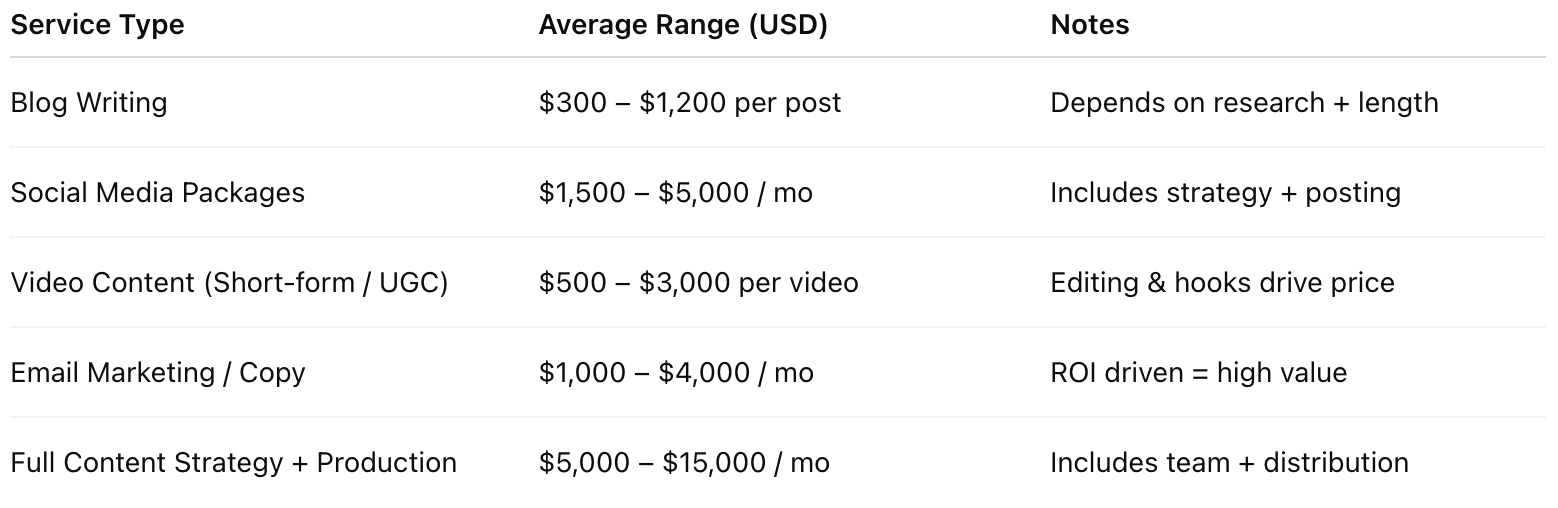Select the Email Marketing / Copy cell
The width and height of the screenshot is (1558, 508).
point(158,372)
